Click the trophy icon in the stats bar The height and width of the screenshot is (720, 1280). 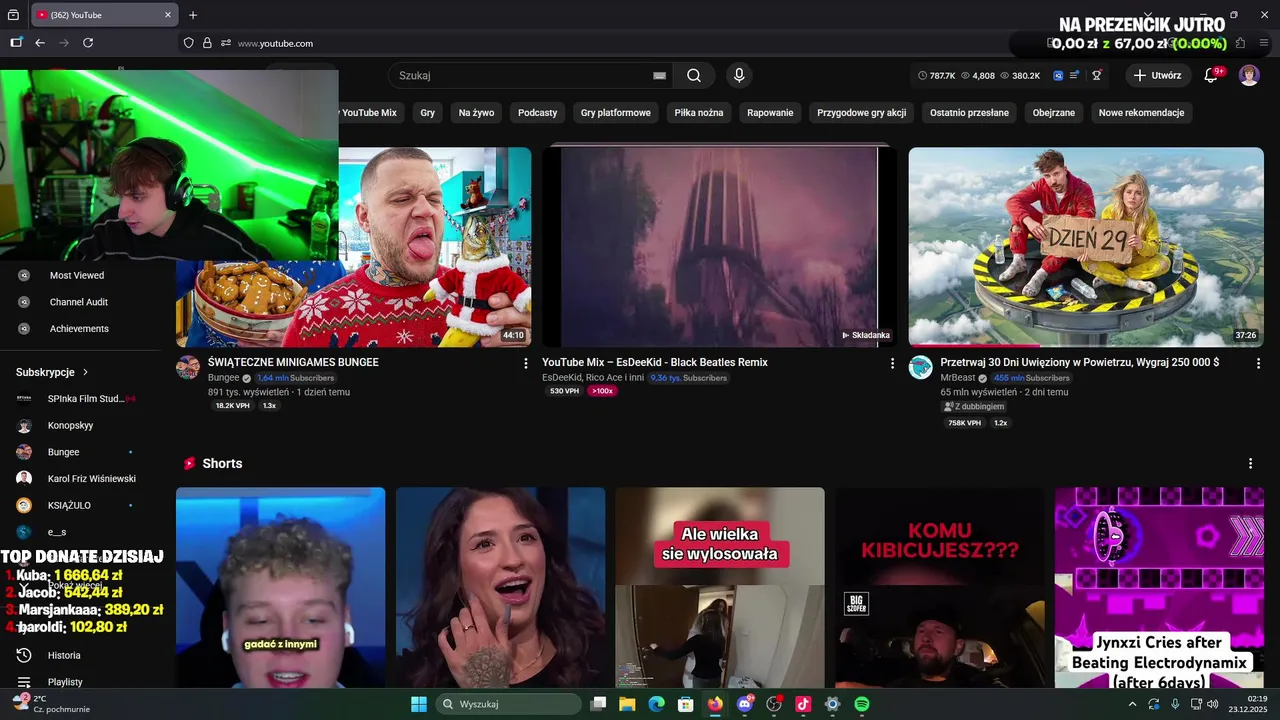1096,75
